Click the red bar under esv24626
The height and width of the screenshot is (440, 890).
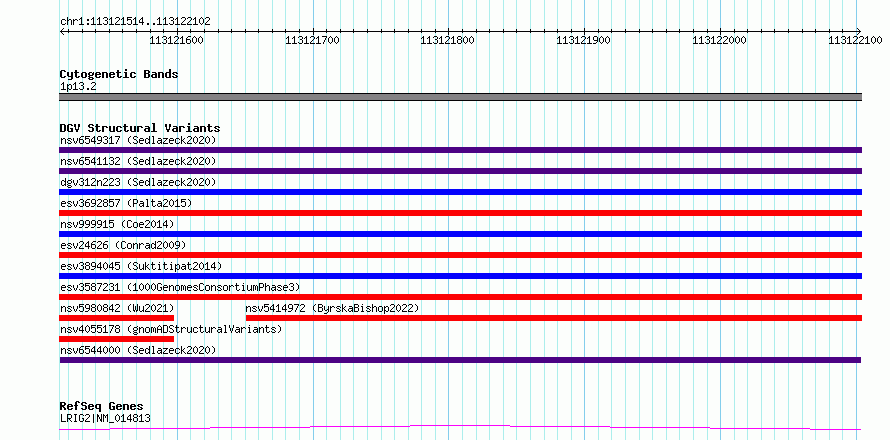(x=461, y=255)
